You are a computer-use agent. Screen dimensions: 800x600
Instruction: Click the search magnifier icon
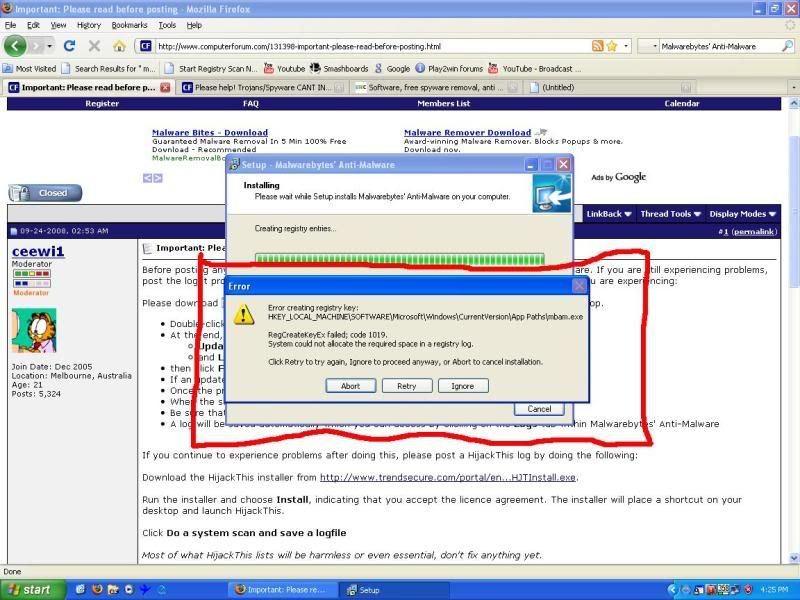787,46
